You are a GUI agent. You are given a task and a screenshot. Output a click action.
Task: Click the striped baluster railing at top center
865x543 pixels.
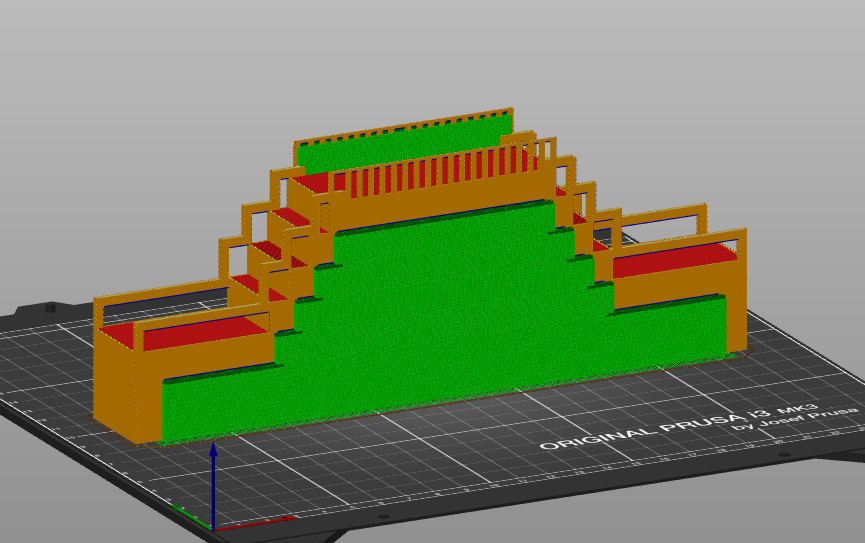click(x=430, y=174)
